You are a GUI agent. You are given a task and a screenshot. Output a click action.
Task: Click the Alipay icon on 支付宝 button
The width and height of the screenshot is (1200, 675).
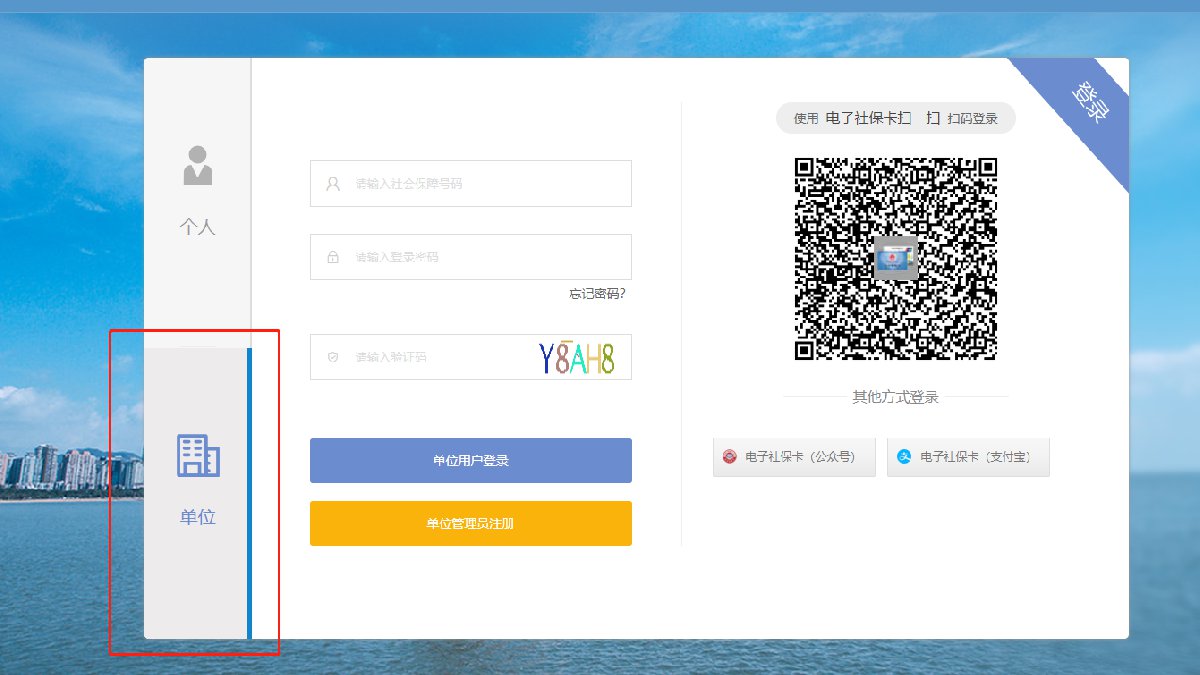click(x=904, y=457)
